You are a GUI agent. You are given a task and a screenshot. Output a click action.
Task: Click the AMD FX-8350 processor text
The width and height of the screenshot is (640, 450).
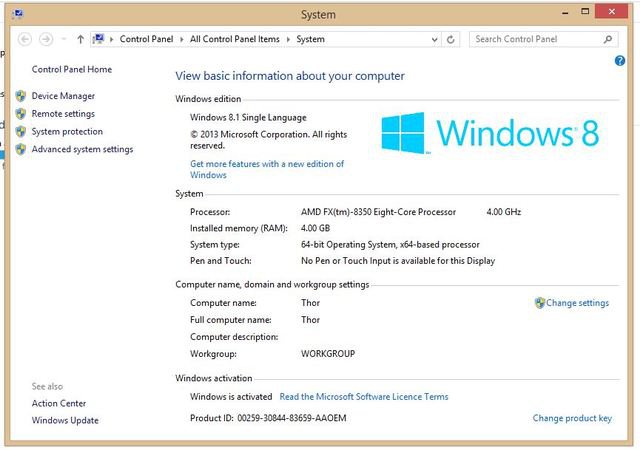pyautogui.click(x=378, y=212)
